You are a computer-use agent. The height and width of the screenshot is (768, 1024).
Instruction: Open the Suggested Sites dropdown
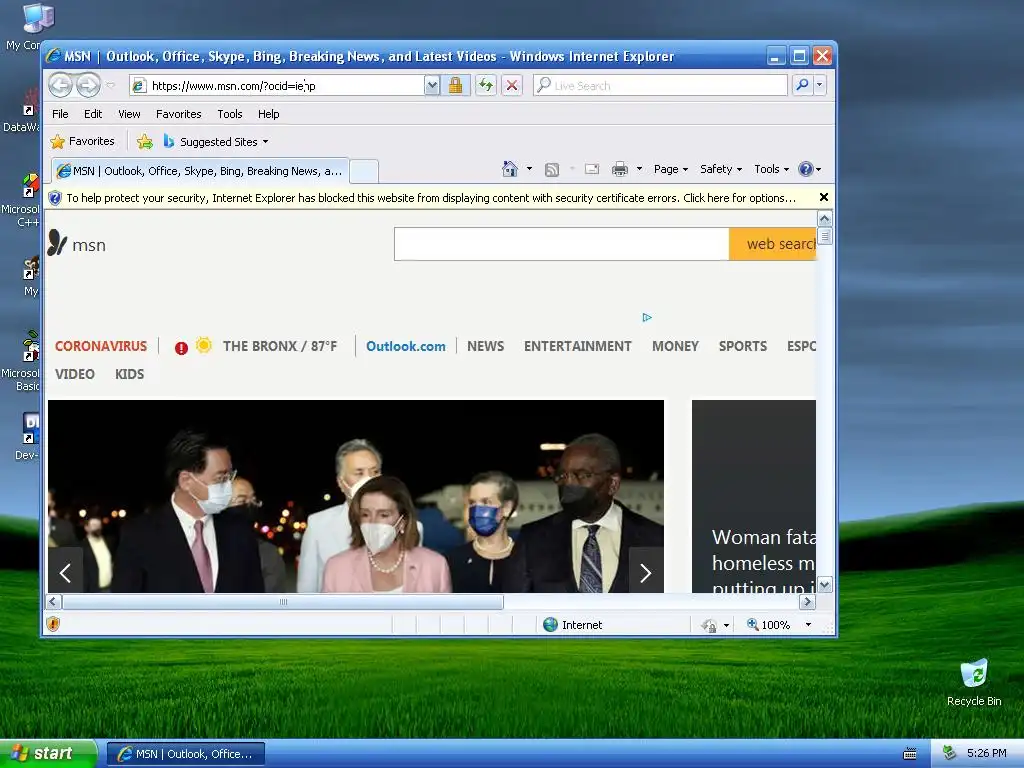click(216, 142)
